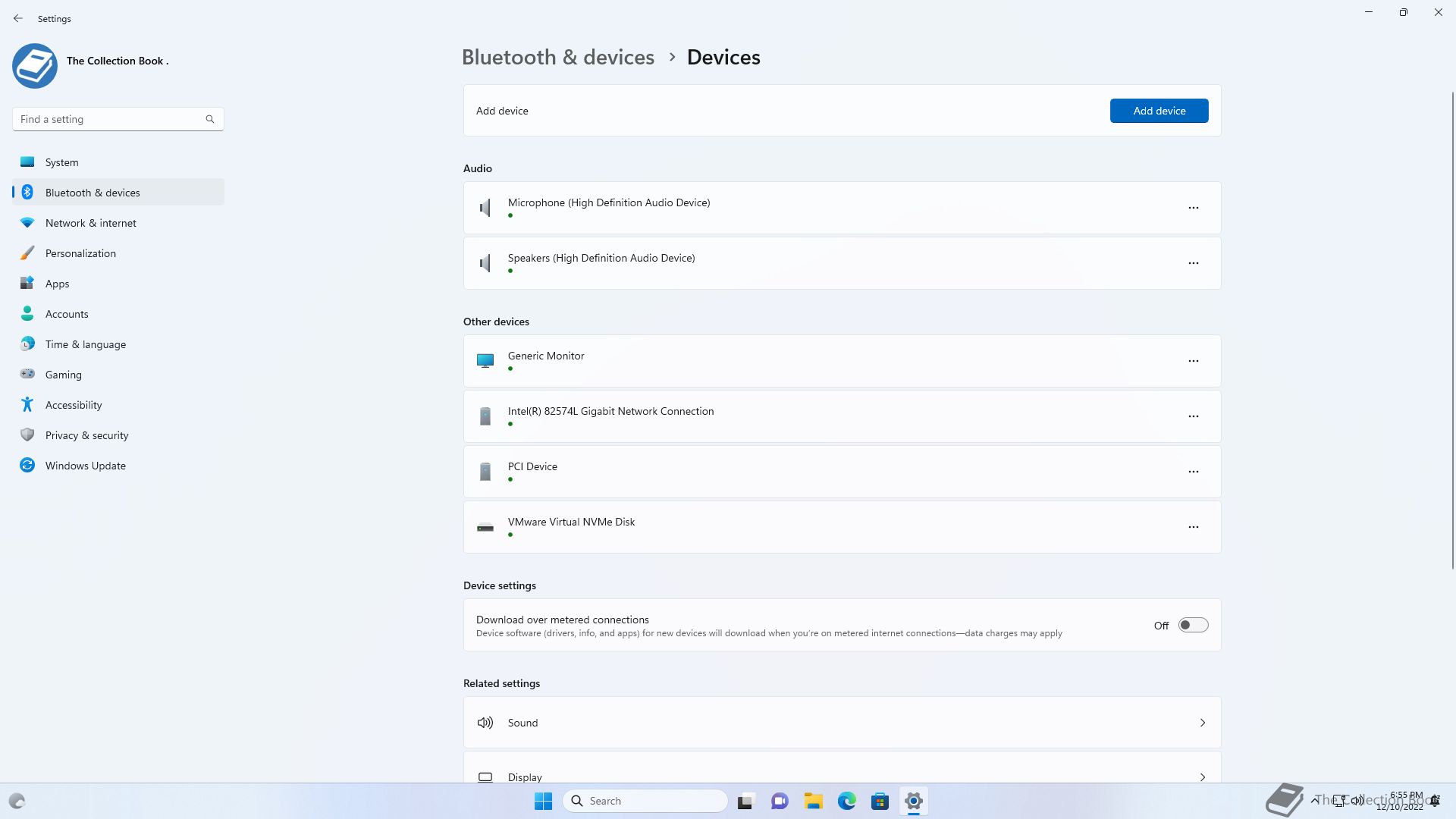Open Privacy & security settings
1456x819 pixels.
click(118, 435)
